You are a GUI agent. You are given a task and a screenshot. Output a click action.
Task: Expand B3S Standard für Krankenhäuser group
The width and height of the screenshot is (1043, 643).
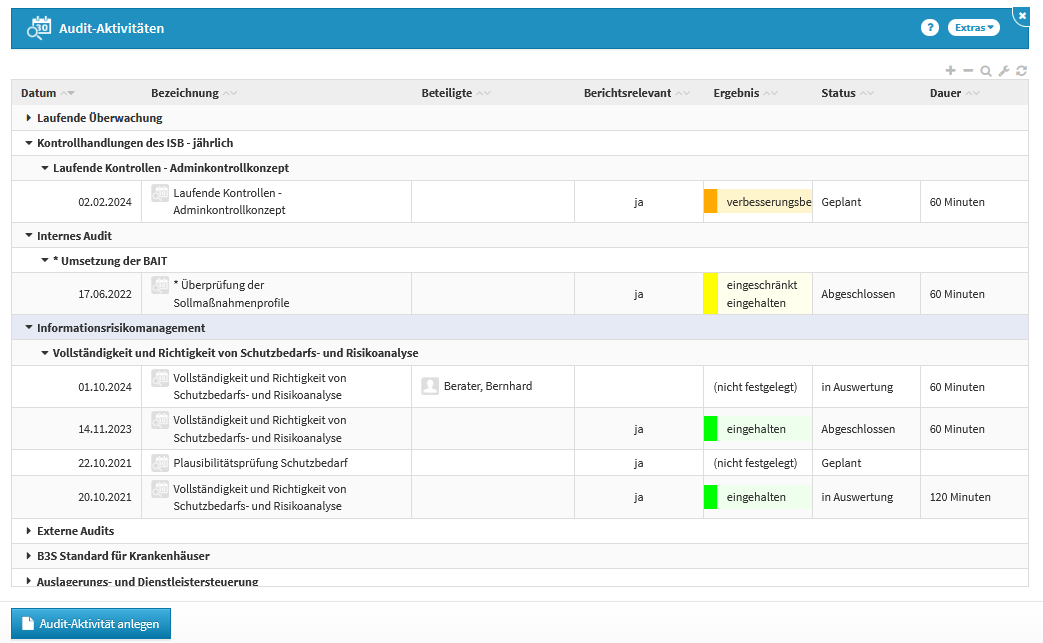pyautogui.click(x=29, y=556)
